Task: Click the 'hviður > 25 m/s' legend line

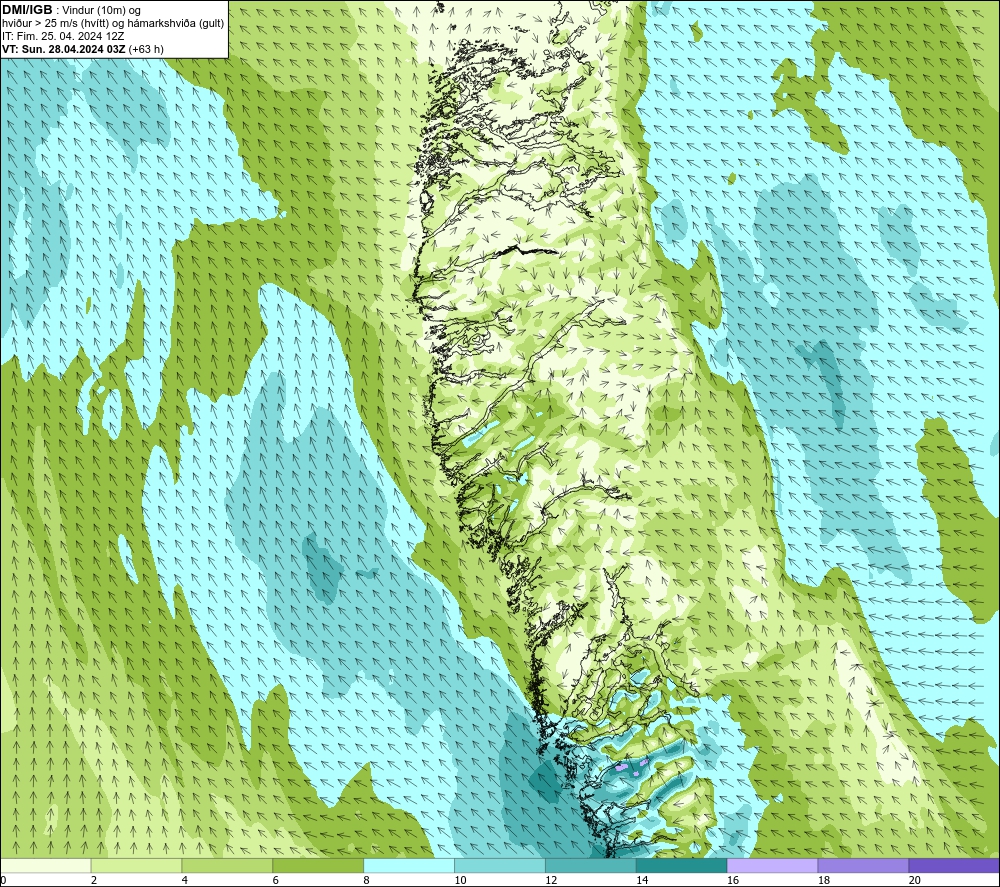Action: (x=114, y=24)
